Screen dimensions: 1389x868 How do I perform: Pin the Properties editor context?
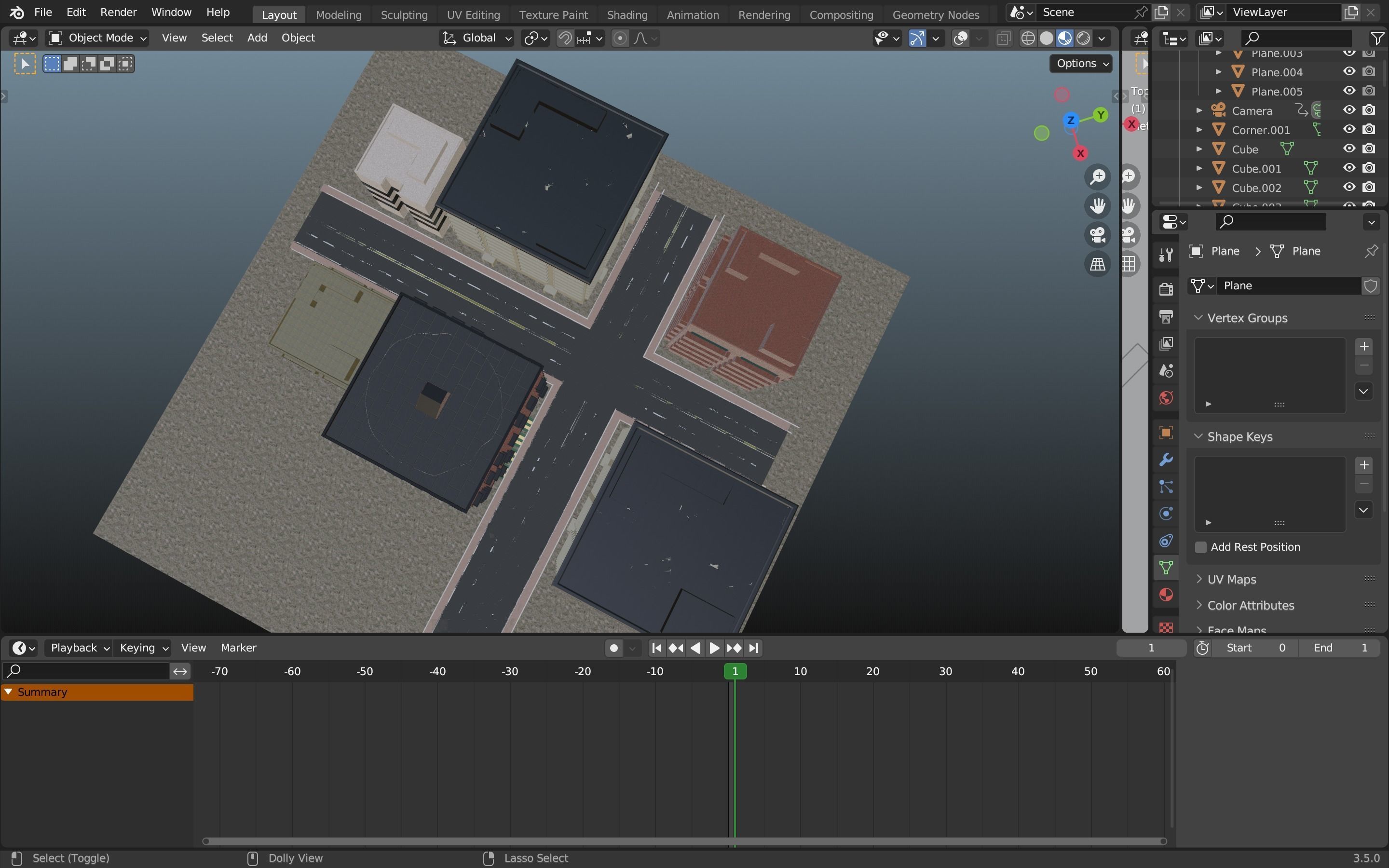pyautogui.click(x=1371, y=251)
